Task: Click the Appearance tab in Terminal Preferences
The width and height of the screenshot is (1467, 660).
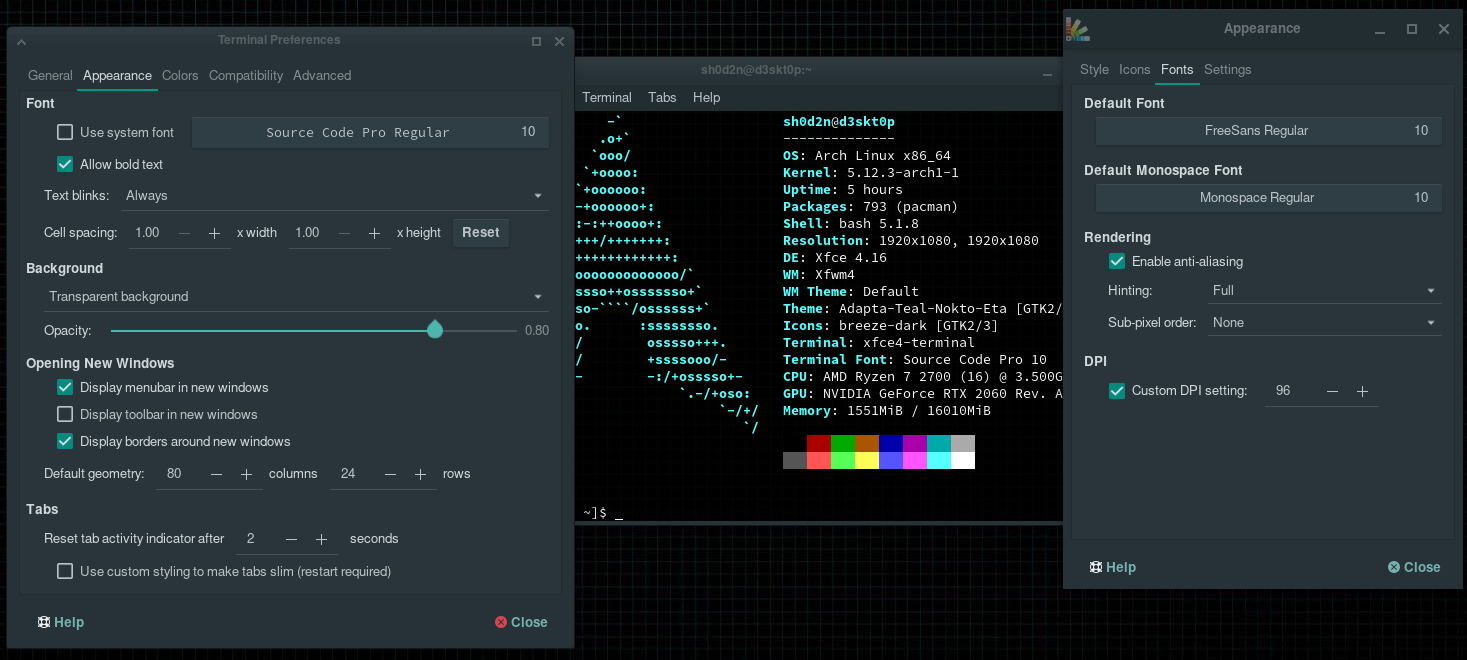Action: tap(117, 76)
